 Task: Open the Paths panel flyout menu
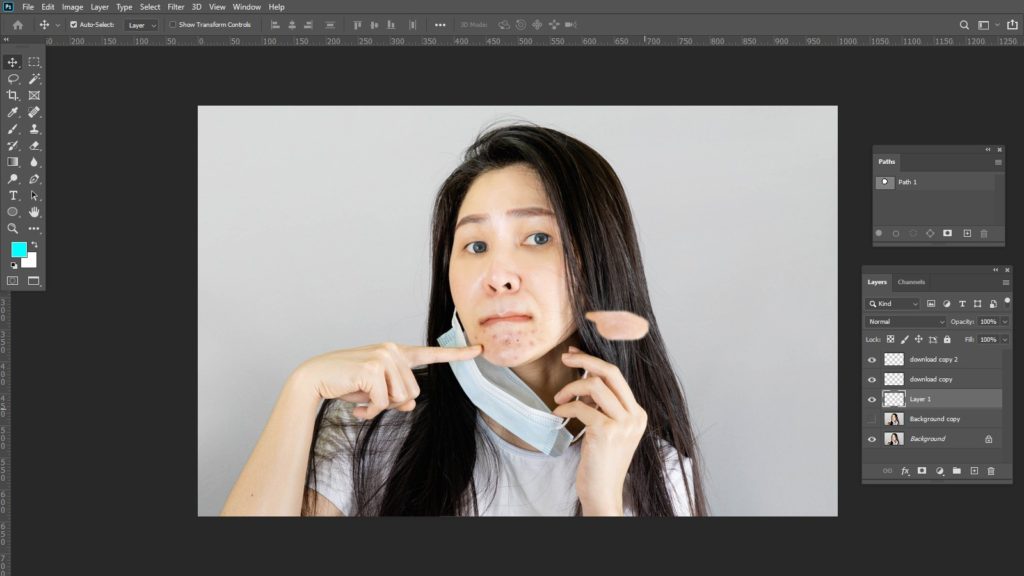pyautogui.click(x=998, y=162)
